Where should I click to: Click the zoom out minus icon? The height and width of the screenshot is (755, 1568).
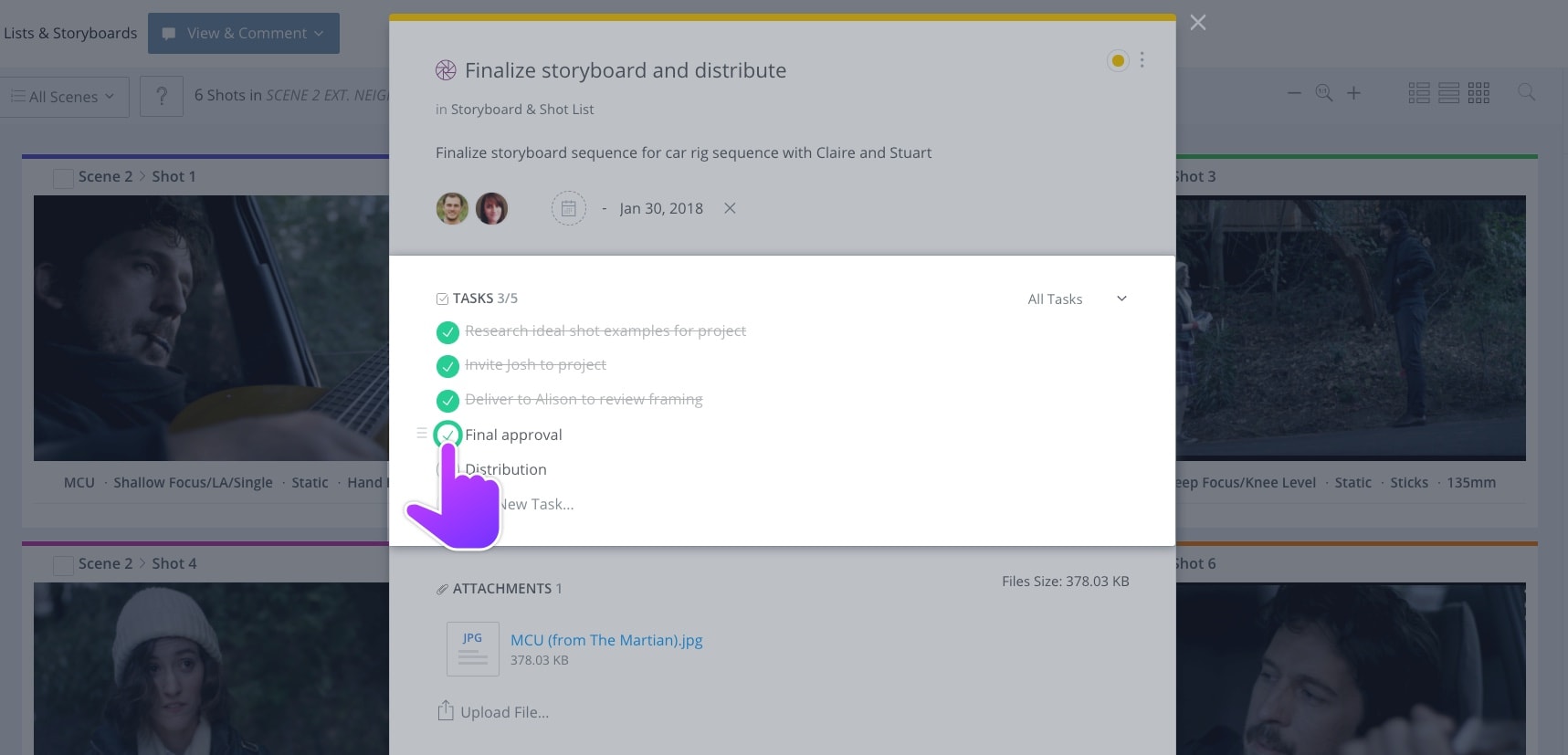[x=1294, y=93]
